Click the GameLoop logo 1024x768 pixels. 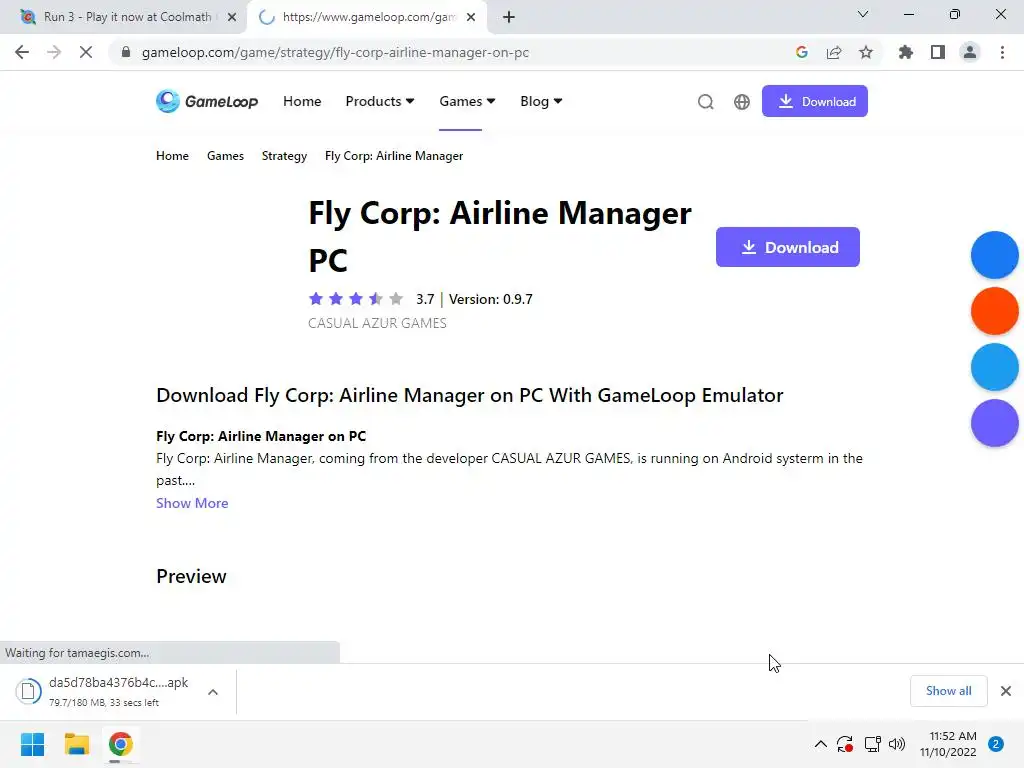pyautogui.click(x=207, y=101)
